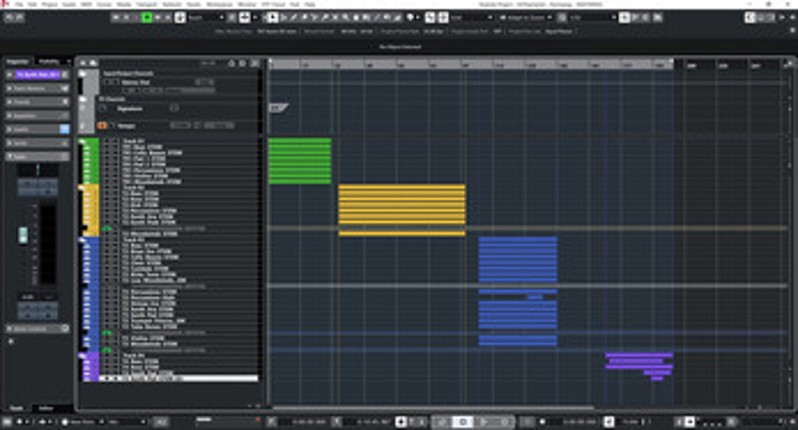Open the MIDI menu
The height and width of the screenshot is (430, 798).
coord(86,4)
